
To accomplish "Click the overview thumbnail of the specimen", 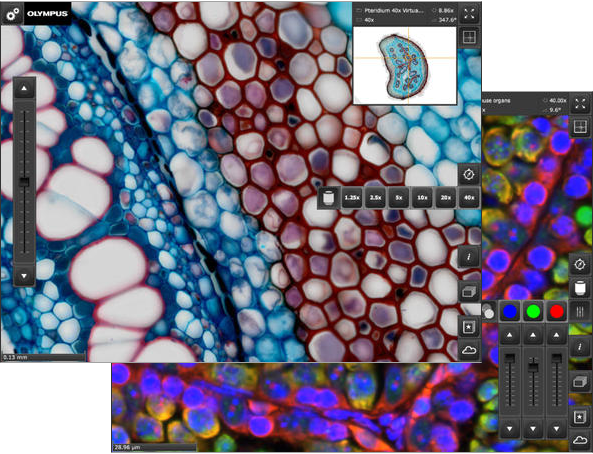I will tap(405, 65).
